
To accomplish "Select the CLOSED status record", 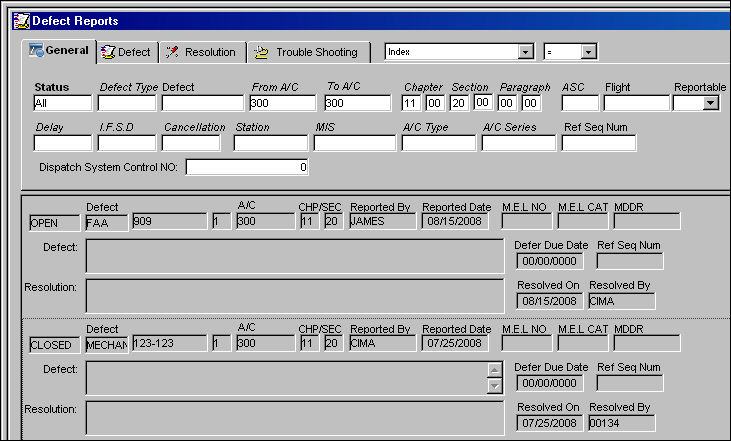I will pos(55,345).
